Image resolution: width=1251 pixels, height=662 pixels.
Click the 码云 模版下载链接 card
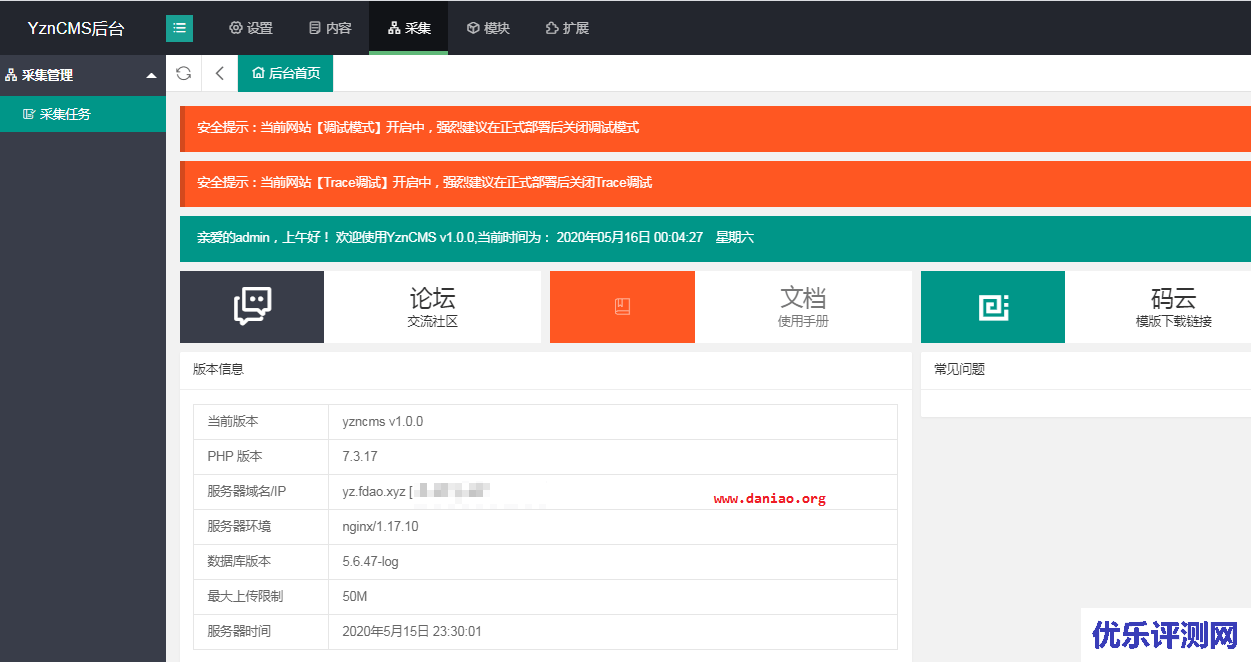click(x=1173, y=306)
